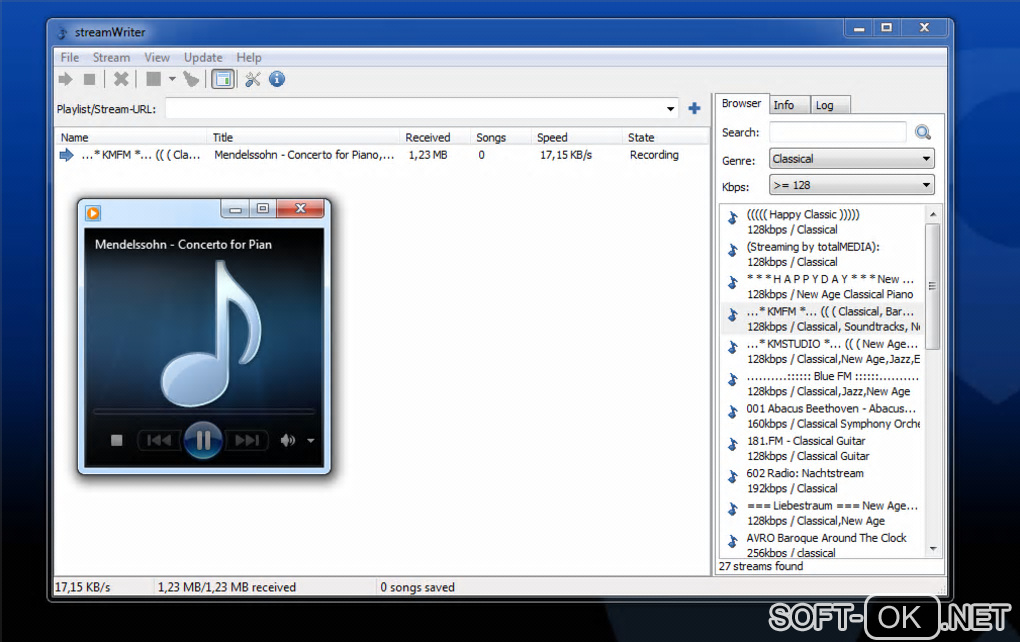Click the media player previous track button
Image resolution: width=1020 pixels, height=642 pixels.
pos(159,440)
